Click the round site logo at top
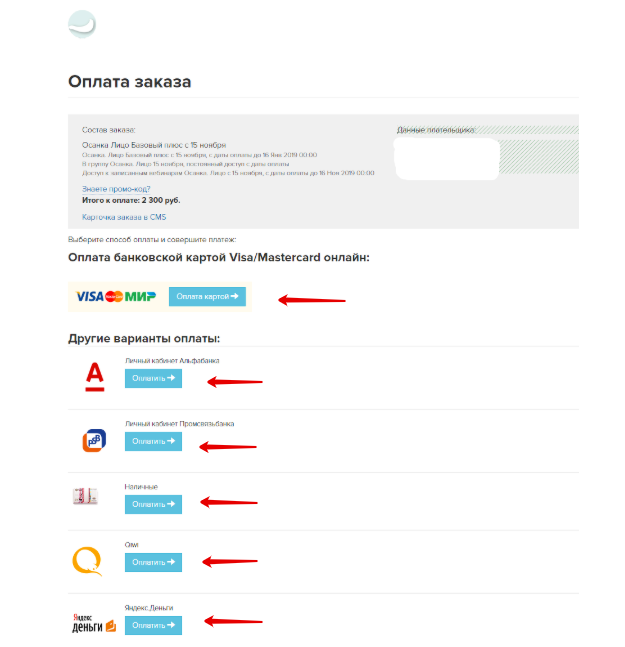Image resolution: width=625 pixels, height=647 pixels. 82,24
